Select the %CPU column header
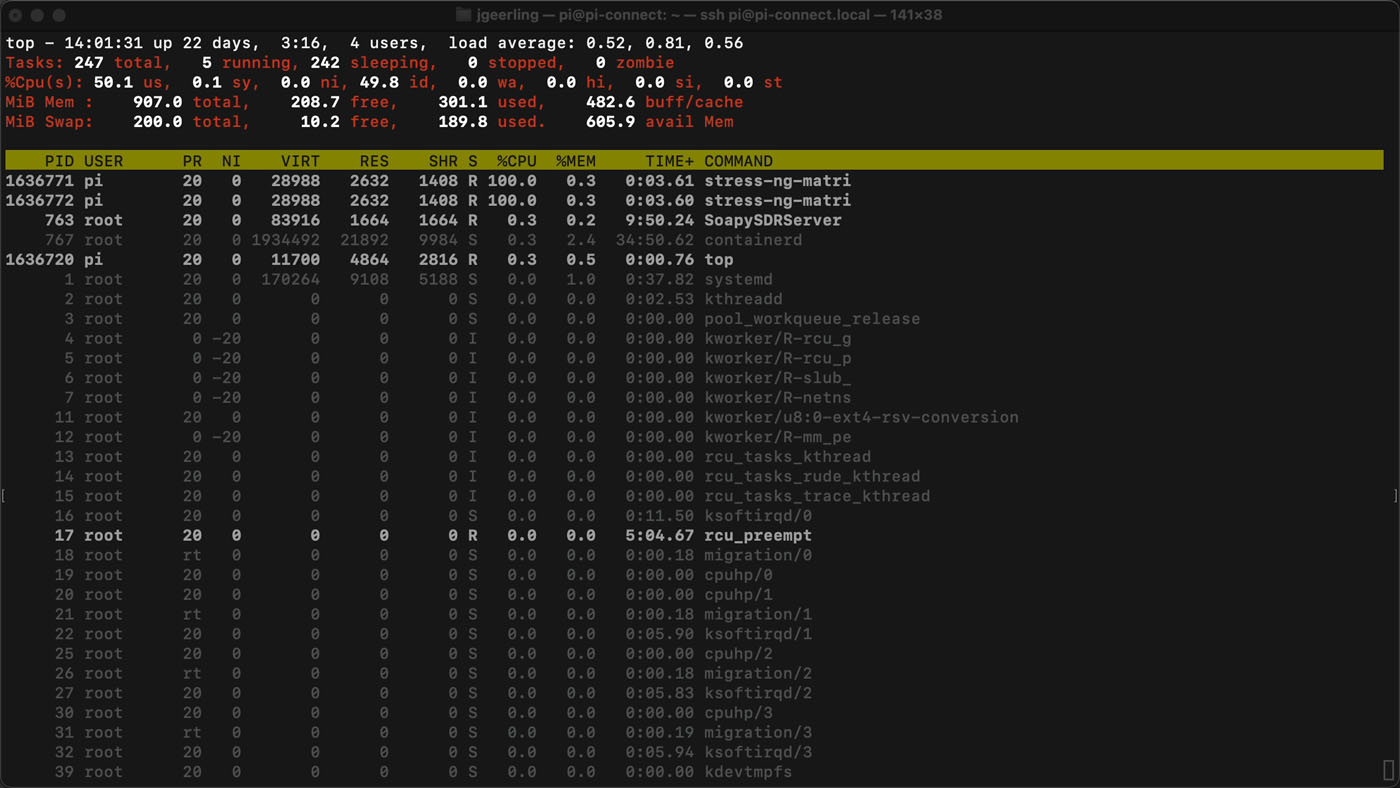 (518, 160)
